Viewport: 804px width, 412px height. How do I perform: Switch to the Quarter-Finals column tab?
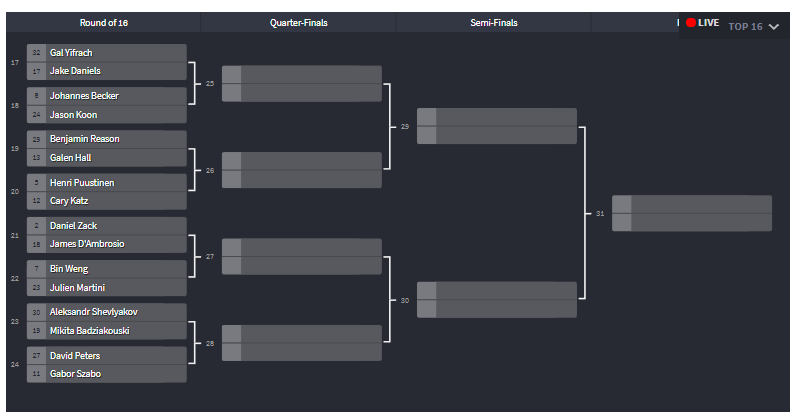point(298,23)
